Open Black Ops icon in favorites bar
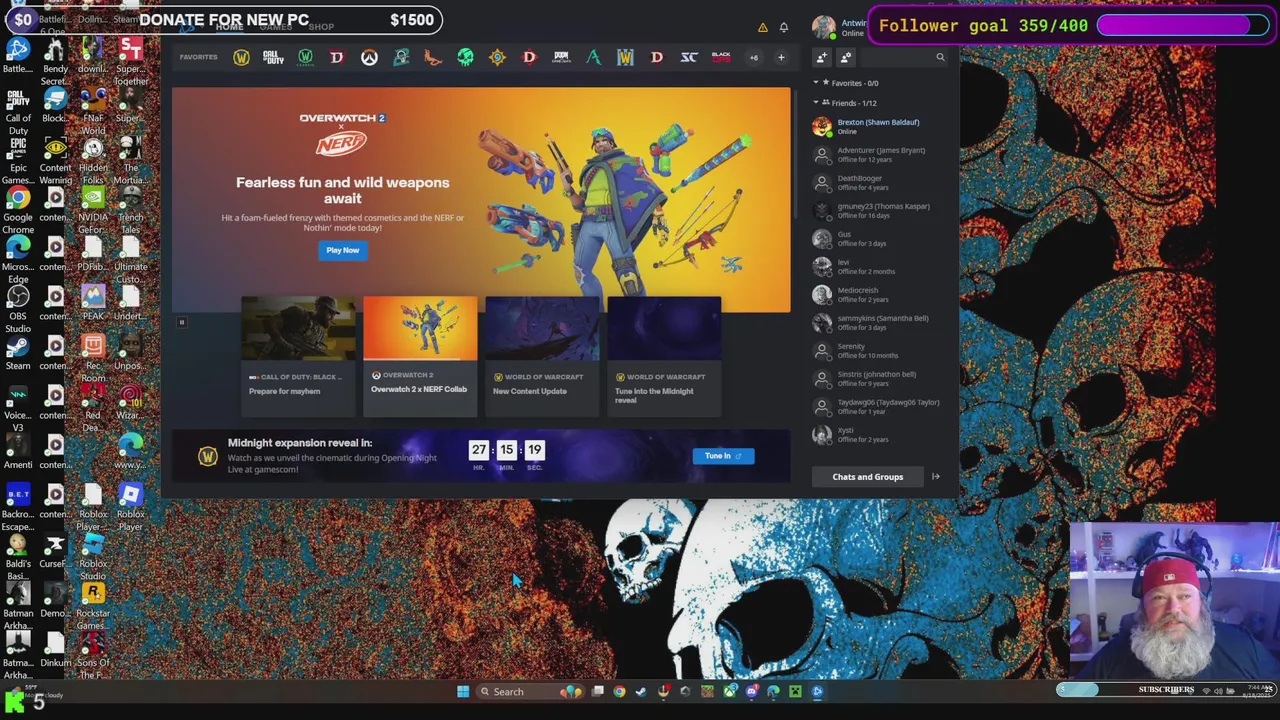This screenshot has height=720, width=1280. tap(721, 58)
